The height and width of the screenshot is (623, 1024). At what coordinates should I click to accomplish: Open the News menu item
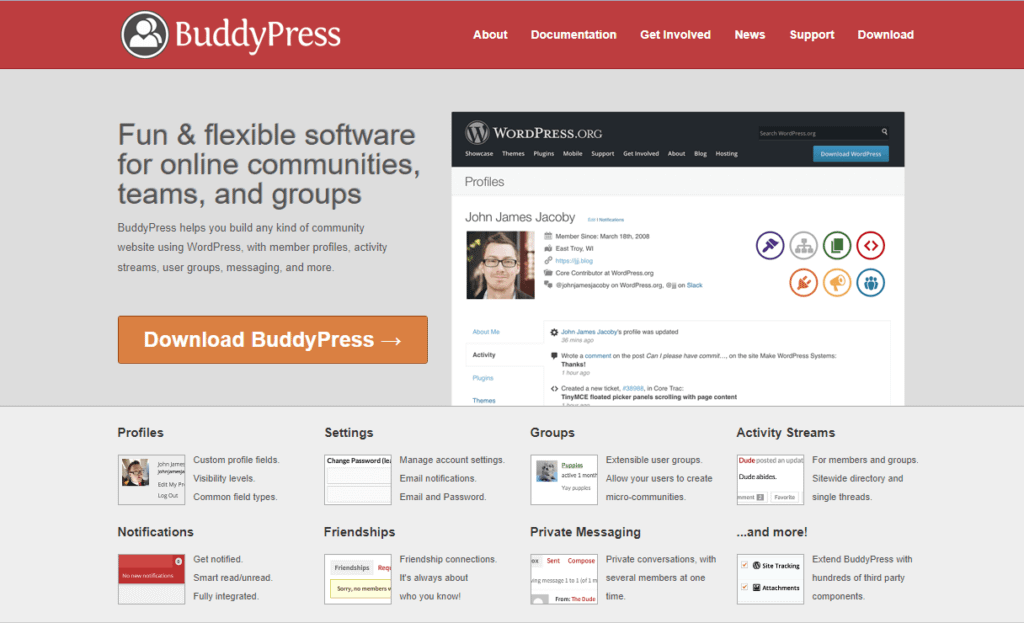[749, 35]
